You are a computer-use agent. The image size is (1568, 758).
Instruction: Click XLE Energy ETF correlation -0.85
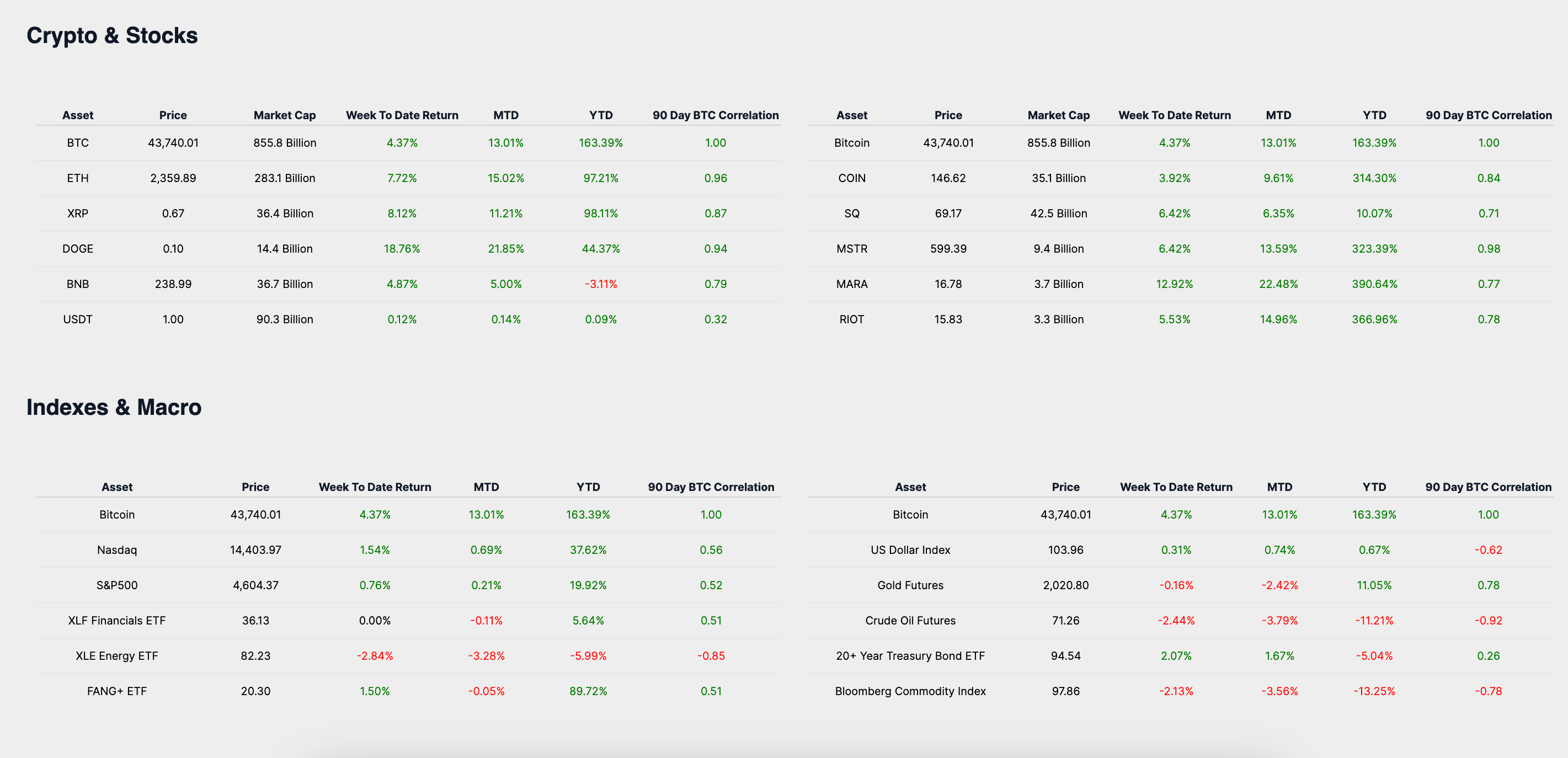coord(711,656)
